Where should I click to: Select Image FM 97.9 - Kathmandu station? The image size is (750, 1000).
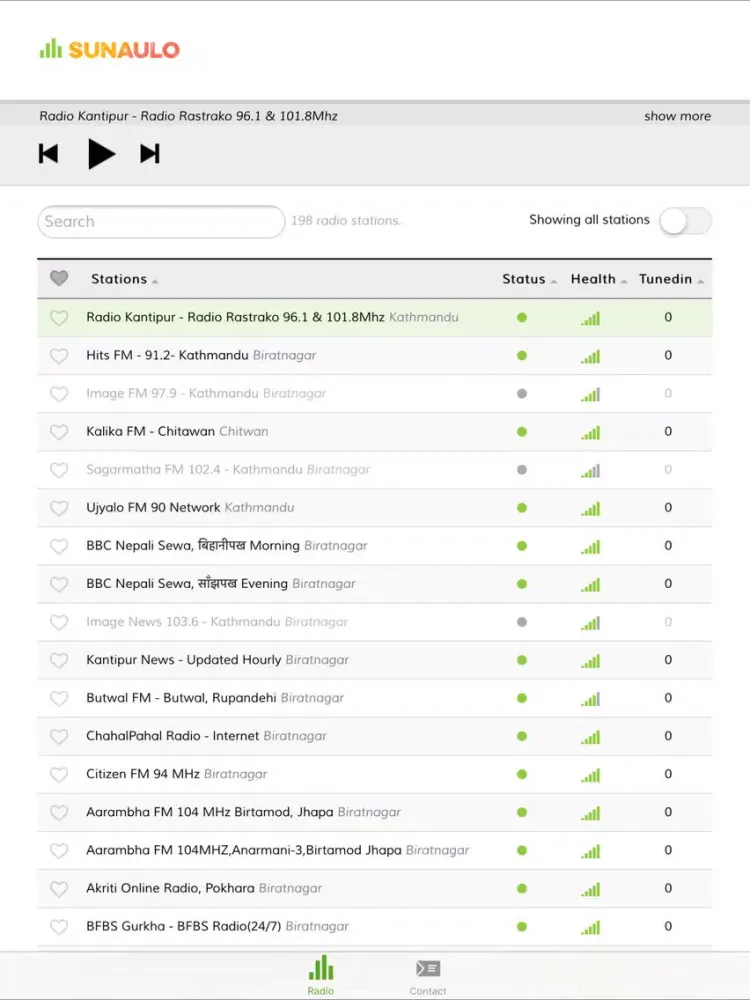coord(374,393)
